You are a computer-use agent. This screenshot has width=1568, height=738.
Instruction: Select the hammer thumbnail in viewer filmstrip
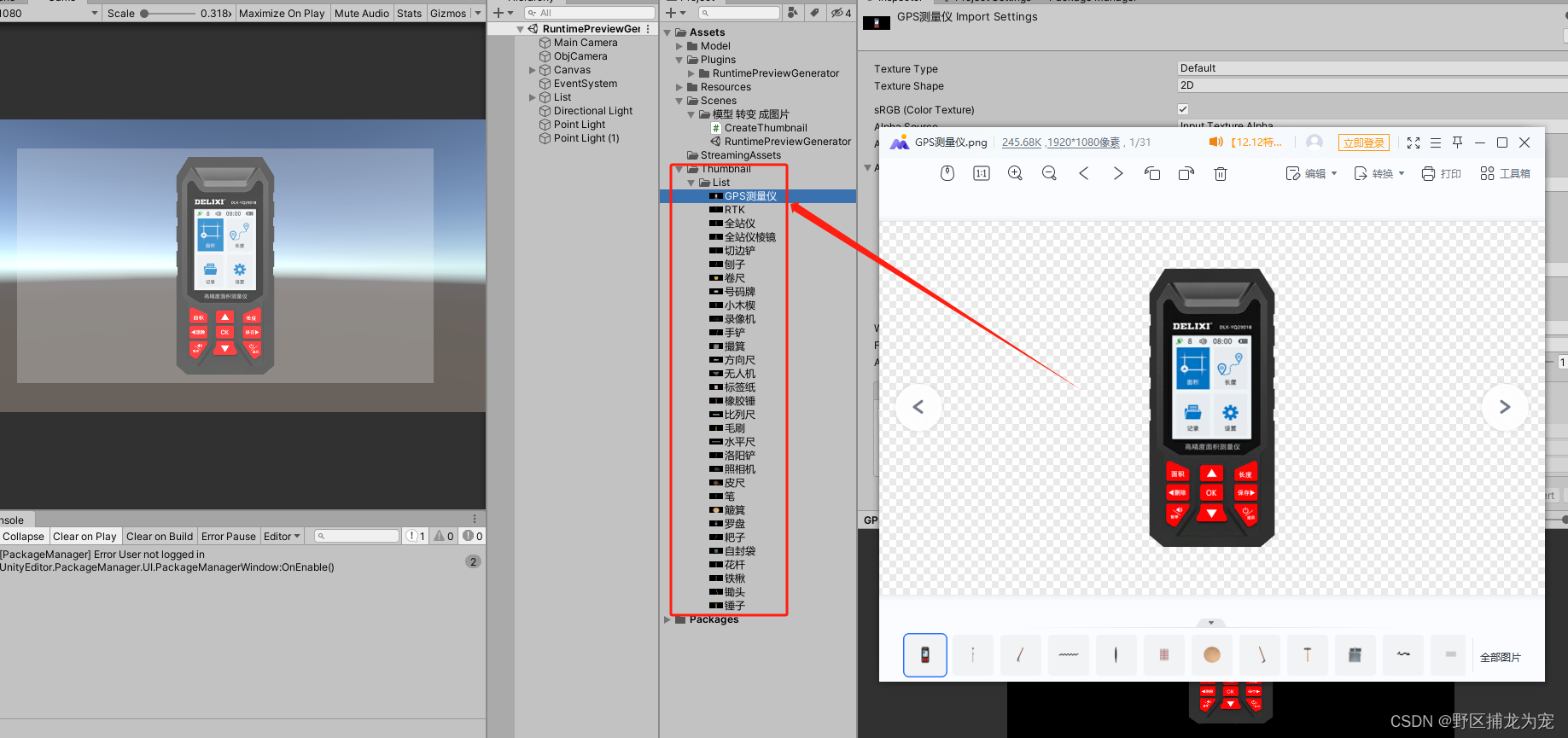pyautogui.click(x=1307, y=655)
